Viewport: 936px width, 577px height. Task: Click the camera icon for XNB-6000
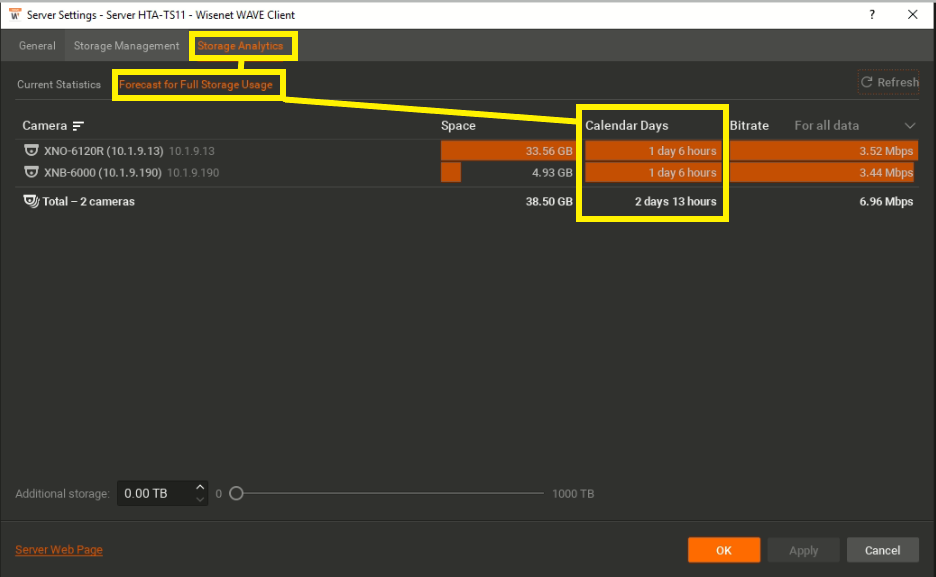click(31, 172)
